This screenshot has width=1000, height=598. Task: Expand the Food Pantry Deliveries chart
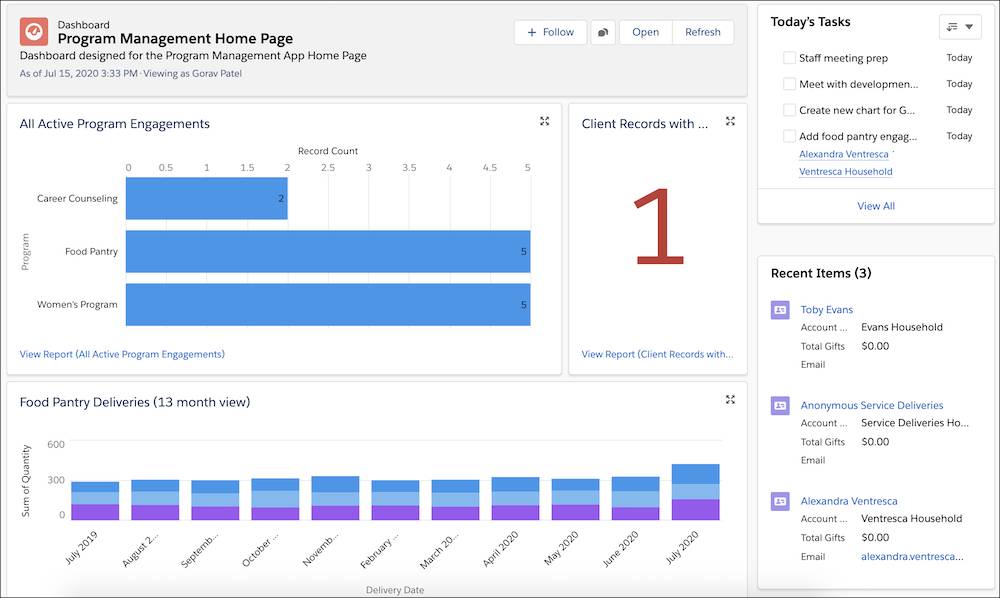pyautogui.click(x=730, y=400)
